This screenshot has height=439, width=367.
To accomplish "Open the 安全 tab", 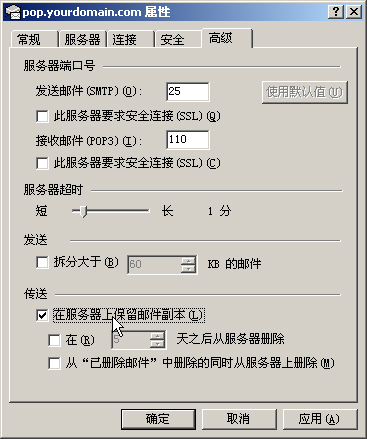I will tap(178, 39).
